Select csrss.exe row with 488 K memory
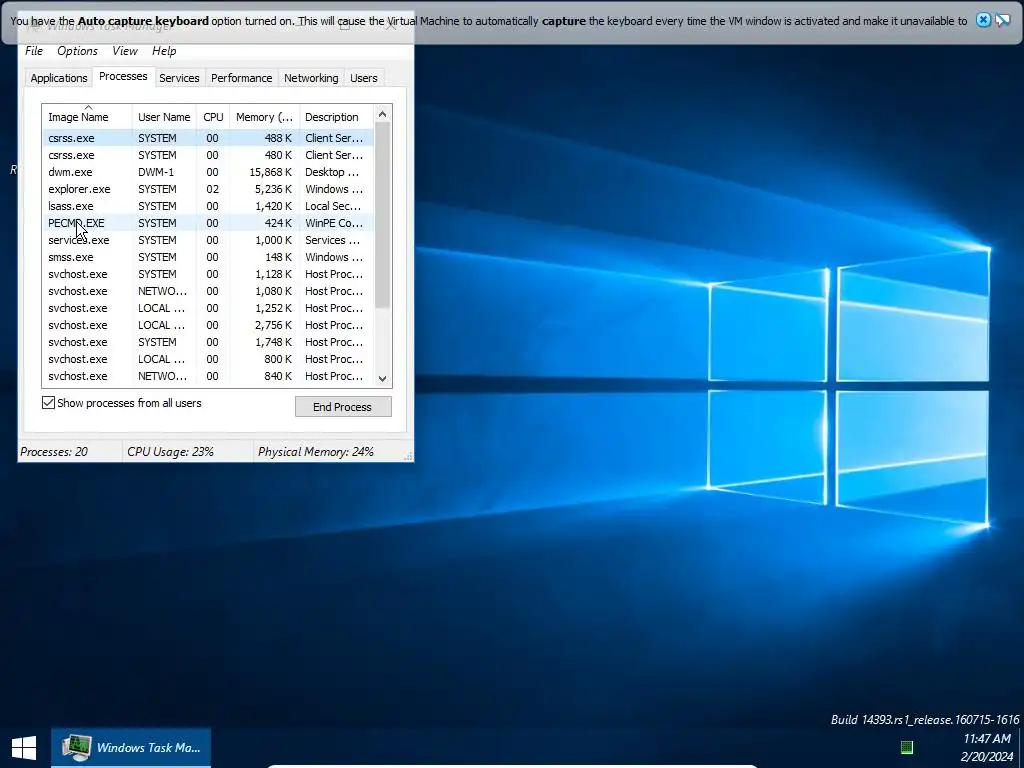This screenshot has width=1024, height=768. pos(208,138)
